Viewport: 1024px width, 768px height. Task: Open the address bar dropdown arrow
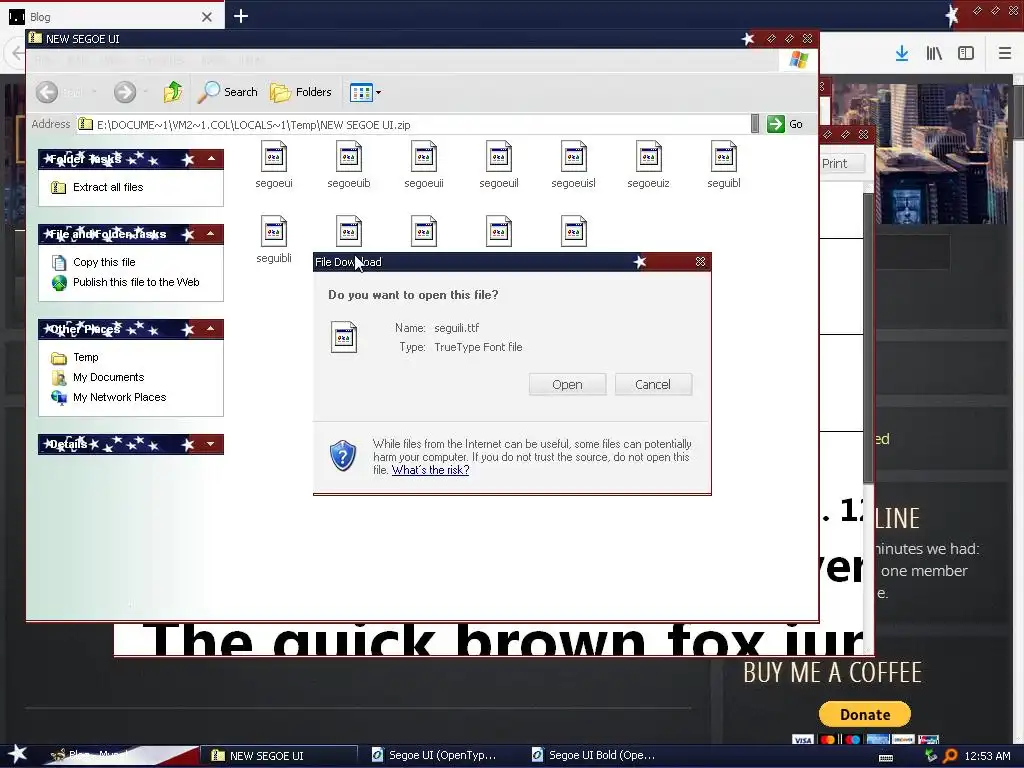[x=755, y=124]
